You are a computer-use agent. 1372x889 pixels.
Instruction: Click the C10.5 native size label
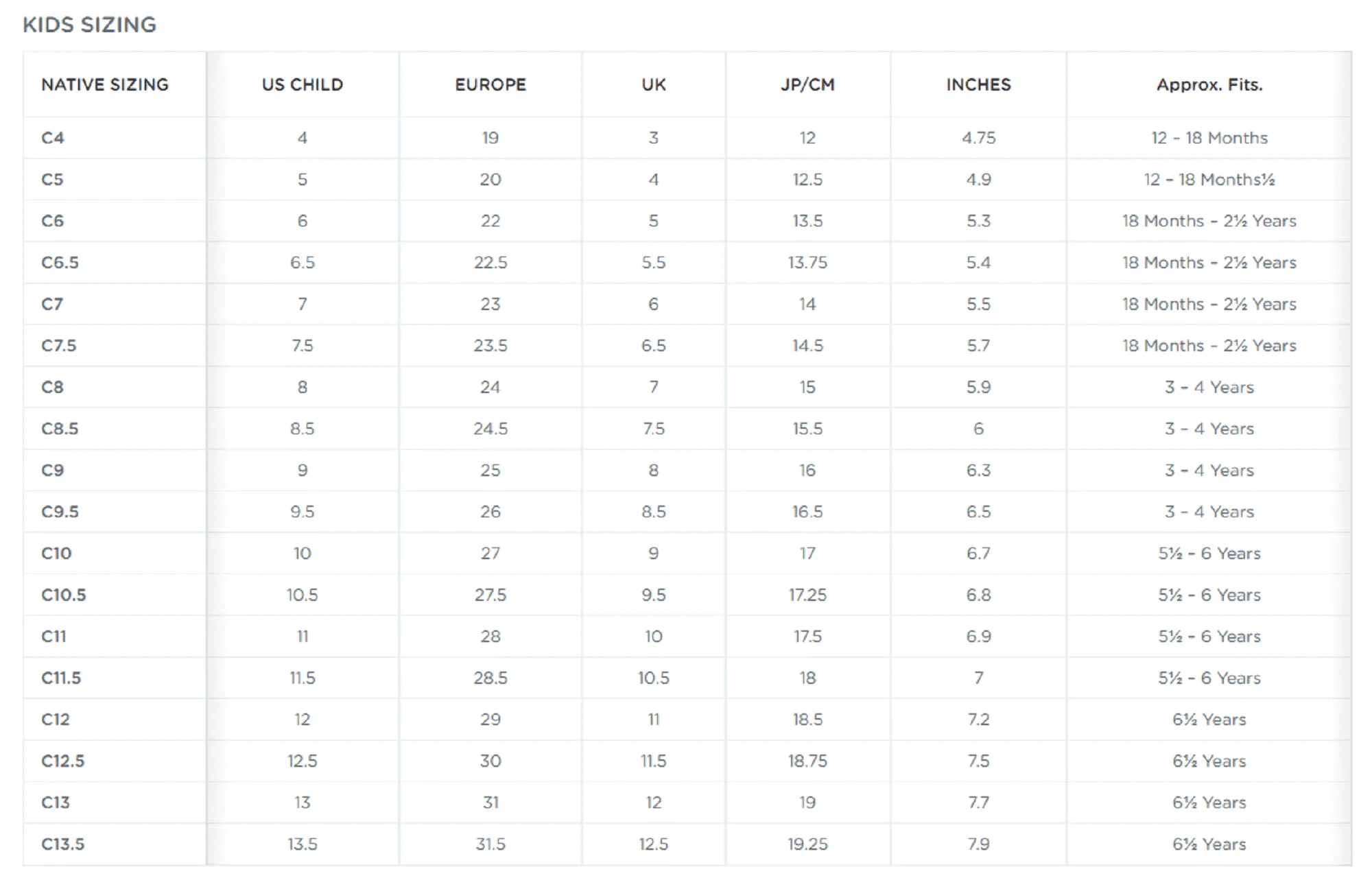click(x=63, y=595)
